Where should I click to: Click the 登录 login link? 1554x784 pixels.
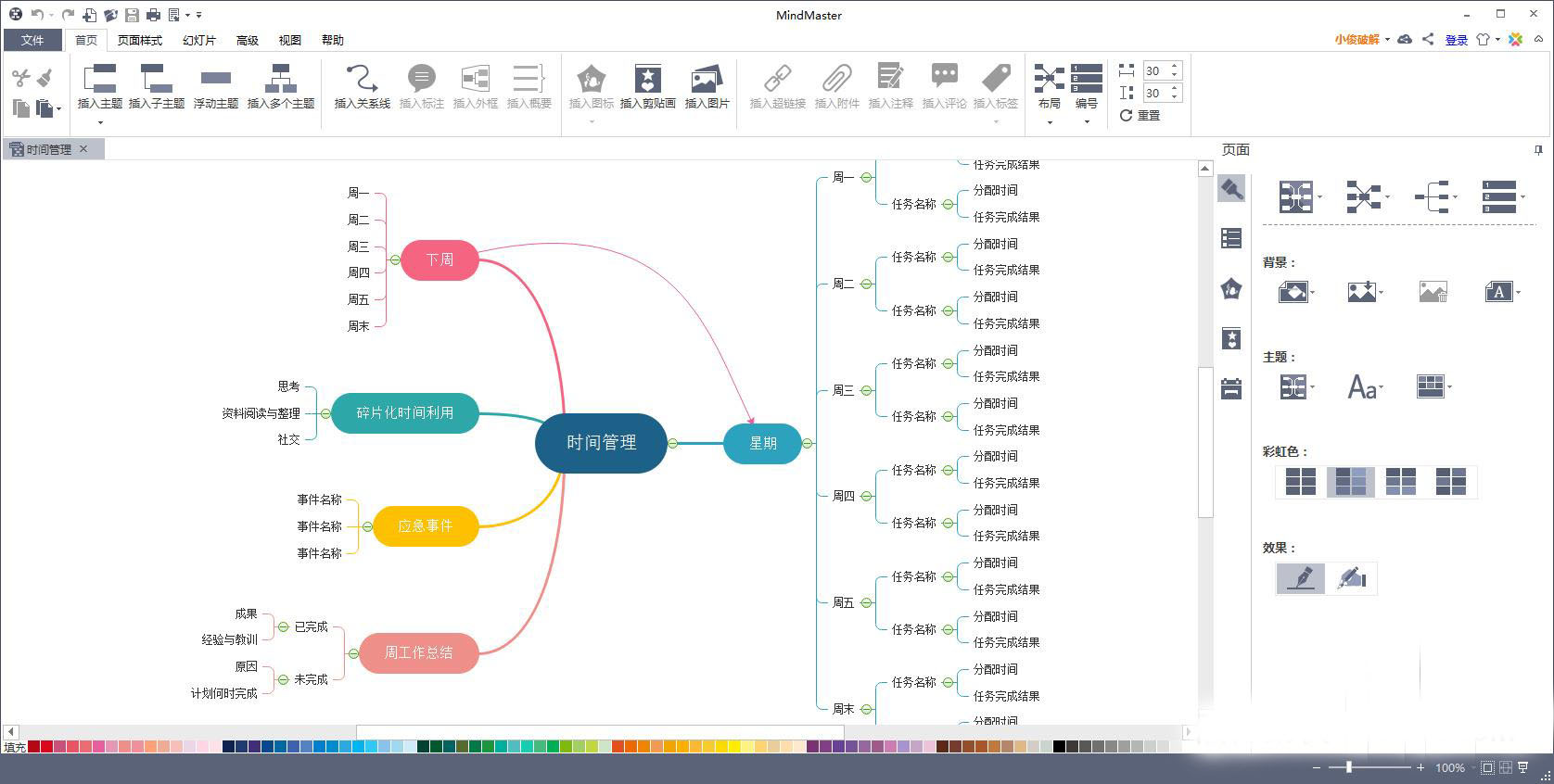(1457, 40)
